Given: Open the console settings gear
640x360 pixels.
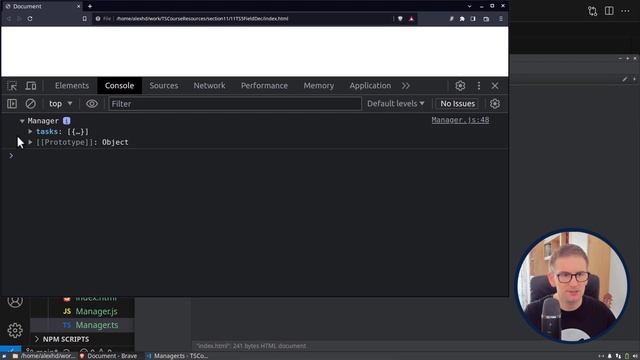Looking at the screenshot, I should (495, 104).
